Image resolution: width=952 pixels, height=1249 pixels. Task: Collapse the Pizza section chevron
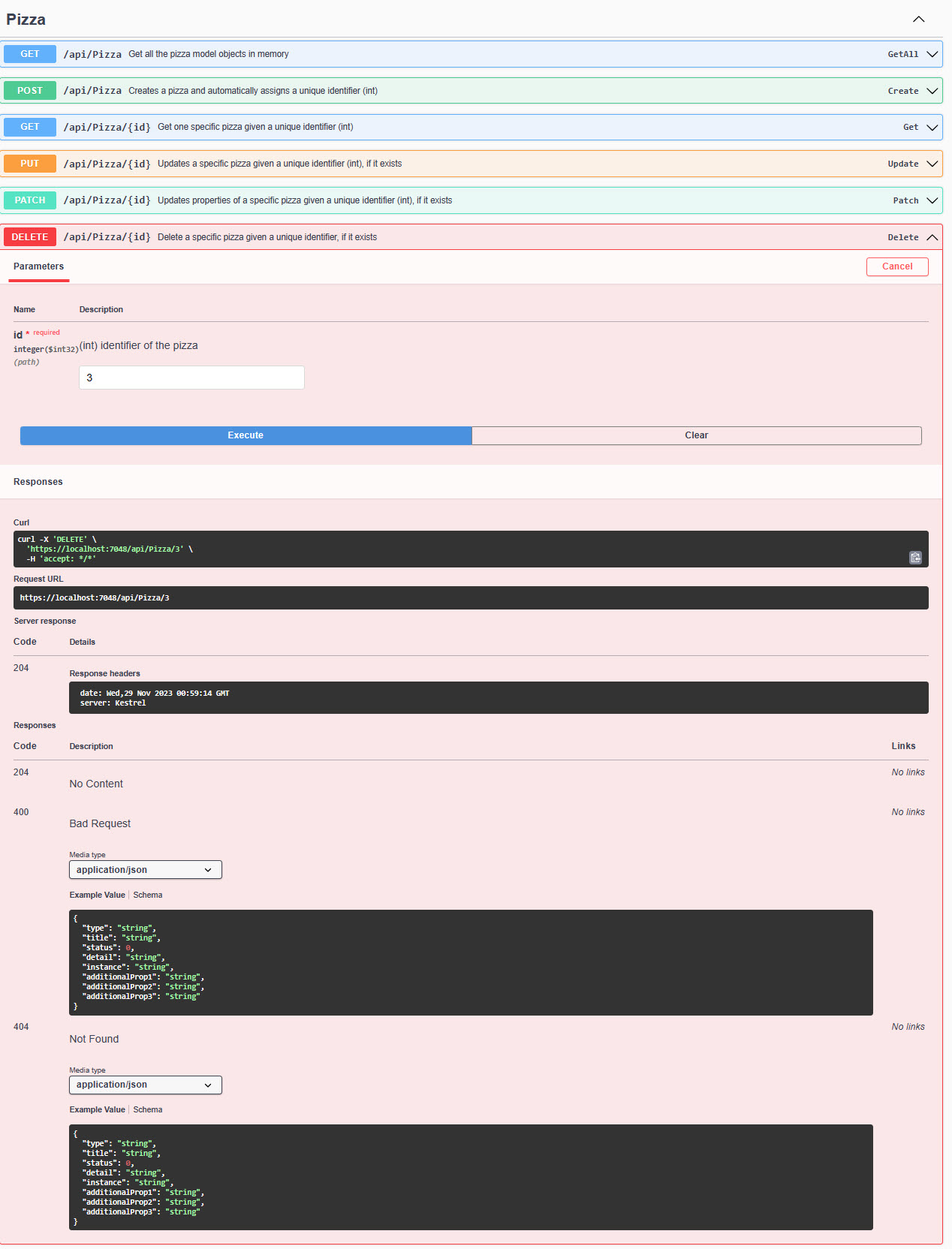click(x=918, y=20)
